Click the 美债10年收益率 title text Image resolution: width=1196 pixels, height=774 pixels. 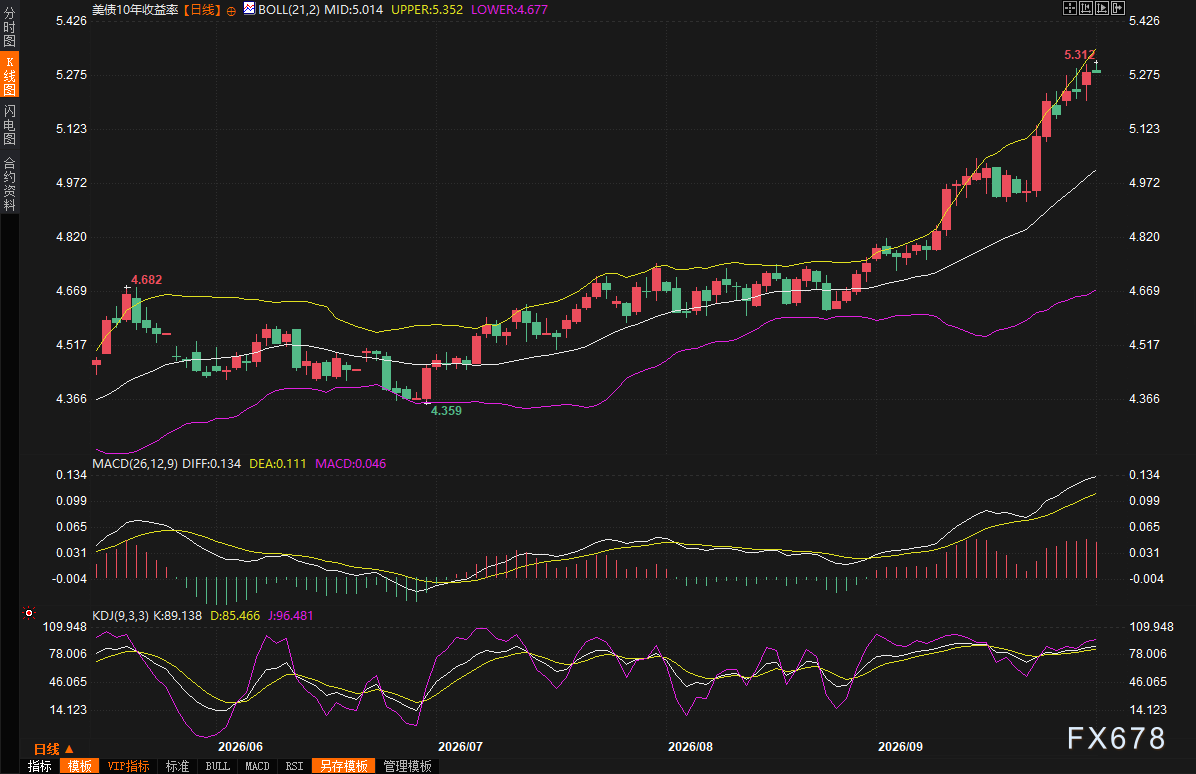135,10
